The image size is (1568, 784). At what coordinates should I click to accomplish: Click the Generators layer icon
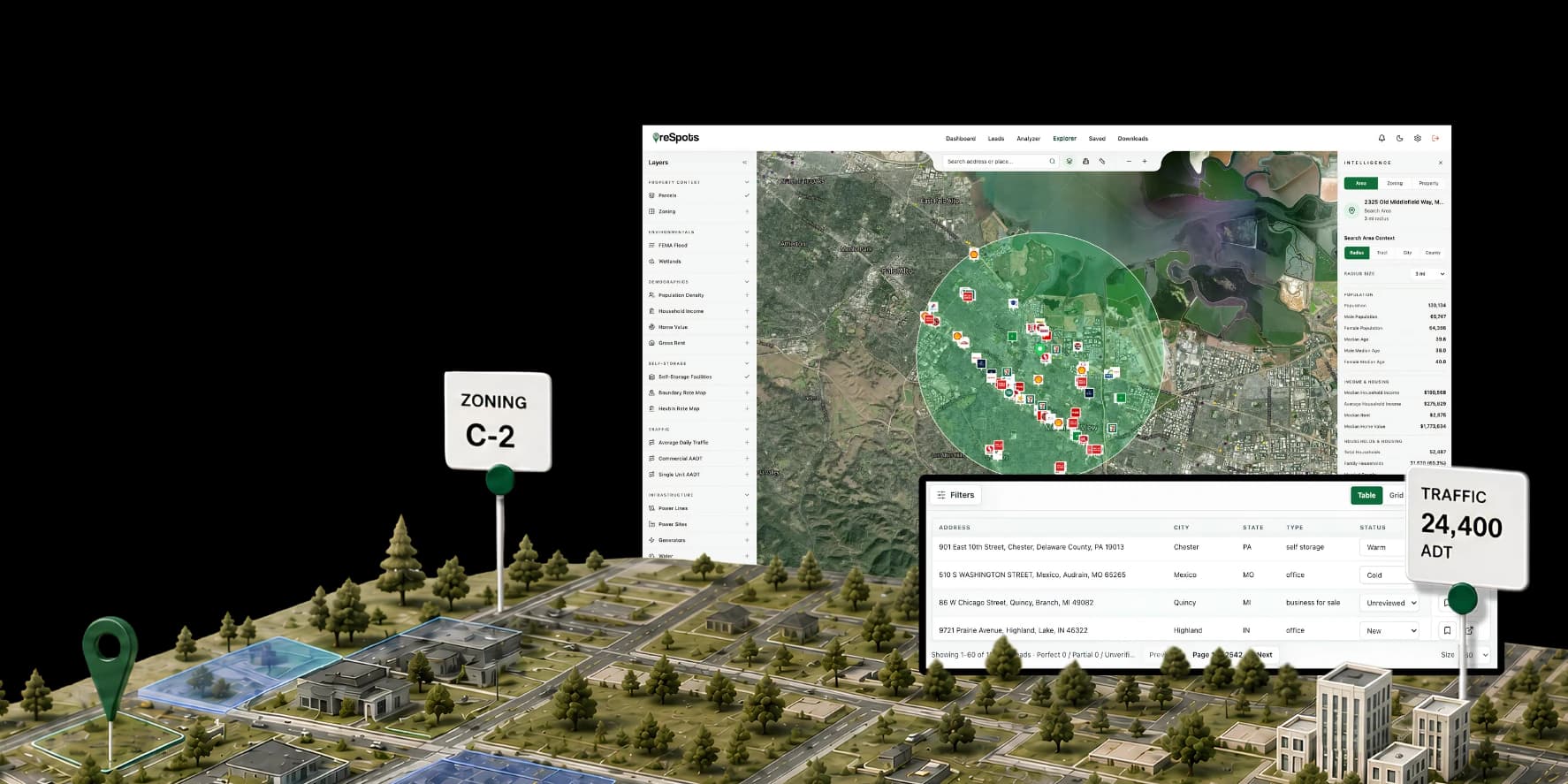click(x=652, y=540)
